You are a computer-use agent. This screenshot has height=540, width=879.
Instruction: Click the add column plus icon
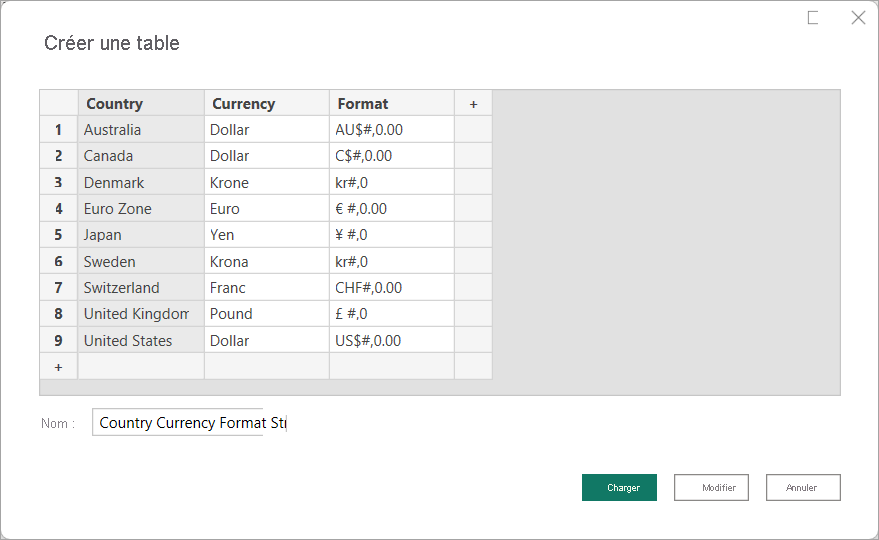click(473, 103)
